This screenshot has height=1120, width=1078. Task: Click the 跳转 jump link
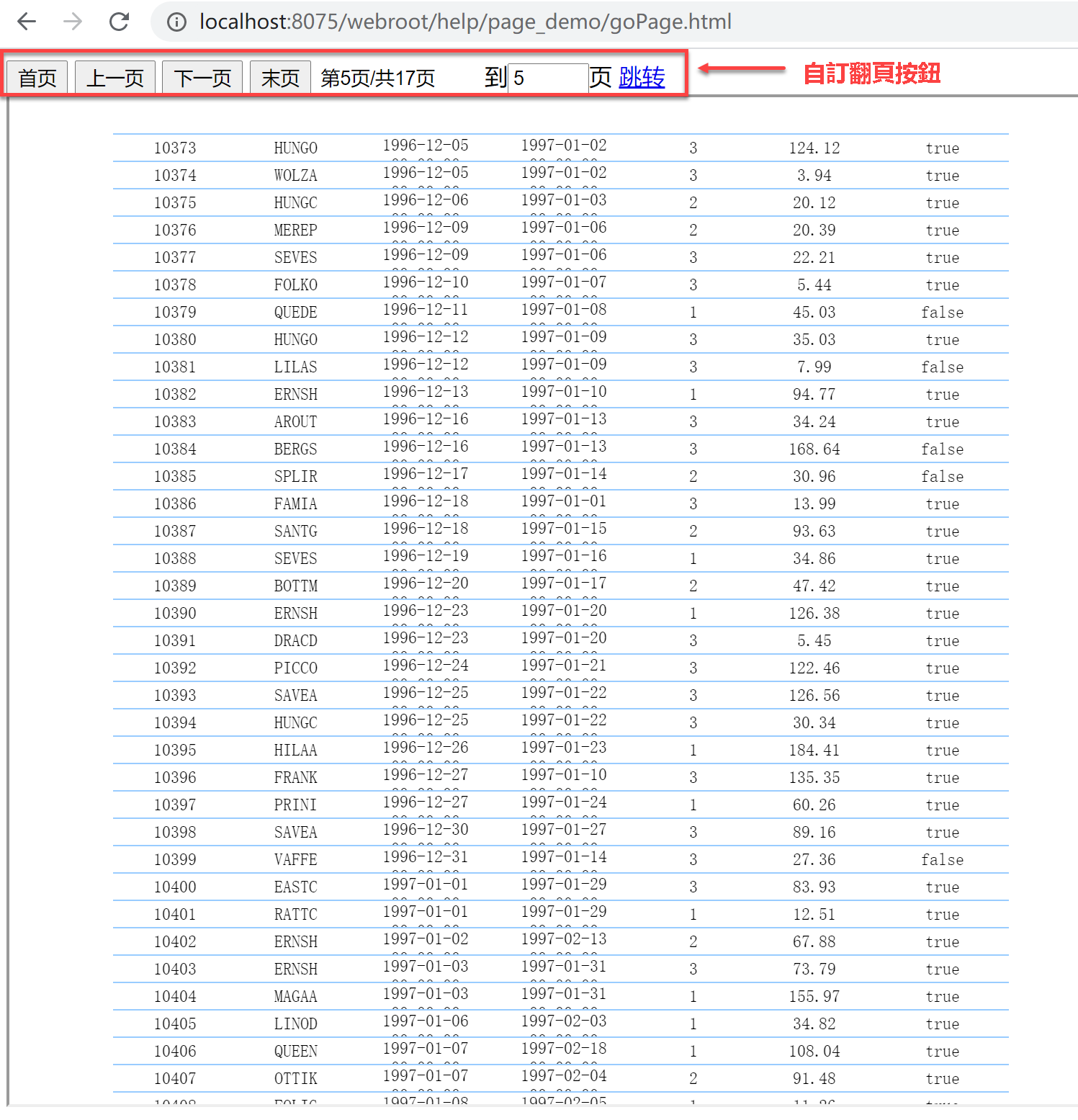click(x=642, y=77)
